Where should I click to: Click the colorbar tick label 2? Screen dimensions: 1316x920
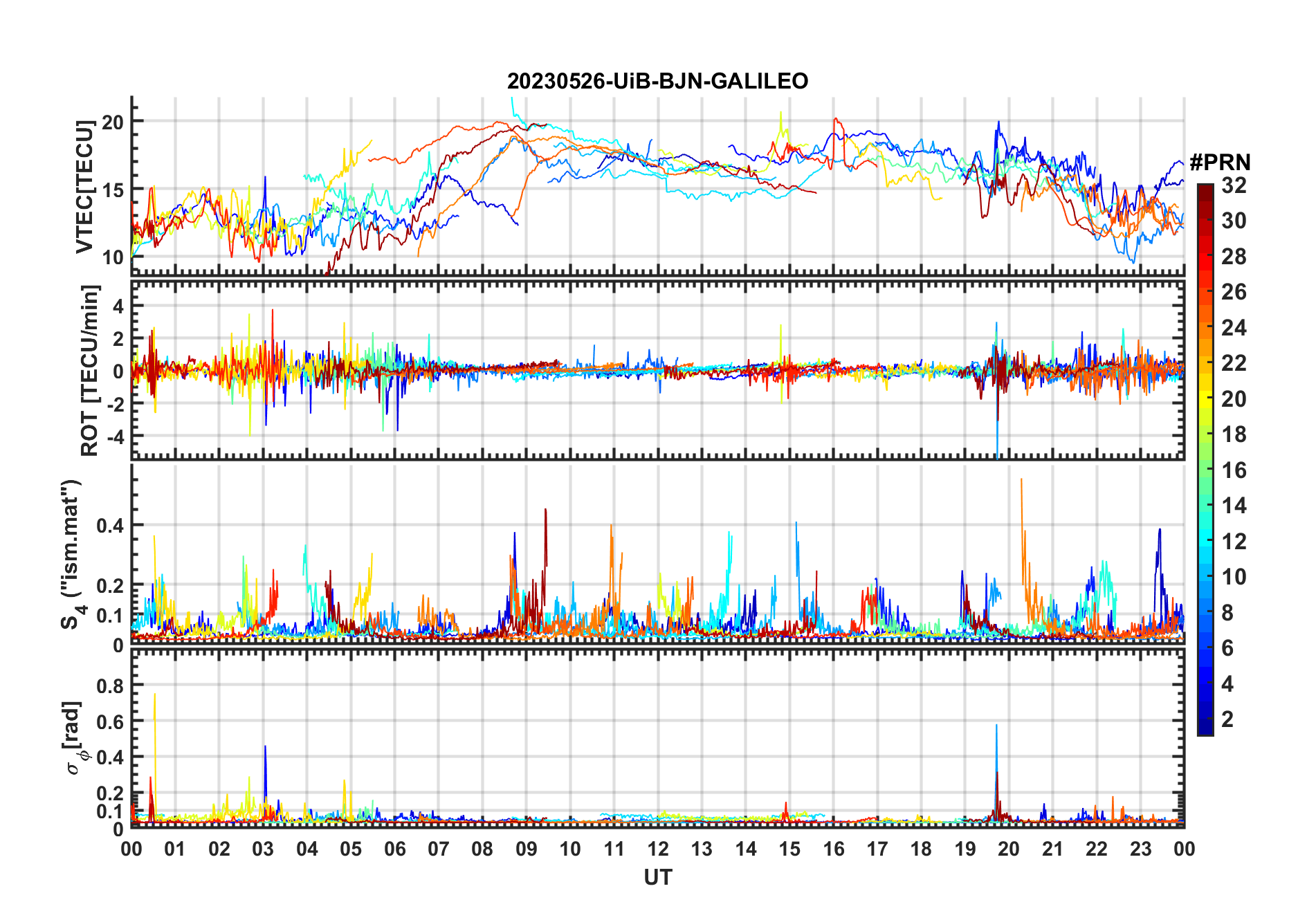coord(1227,719)
